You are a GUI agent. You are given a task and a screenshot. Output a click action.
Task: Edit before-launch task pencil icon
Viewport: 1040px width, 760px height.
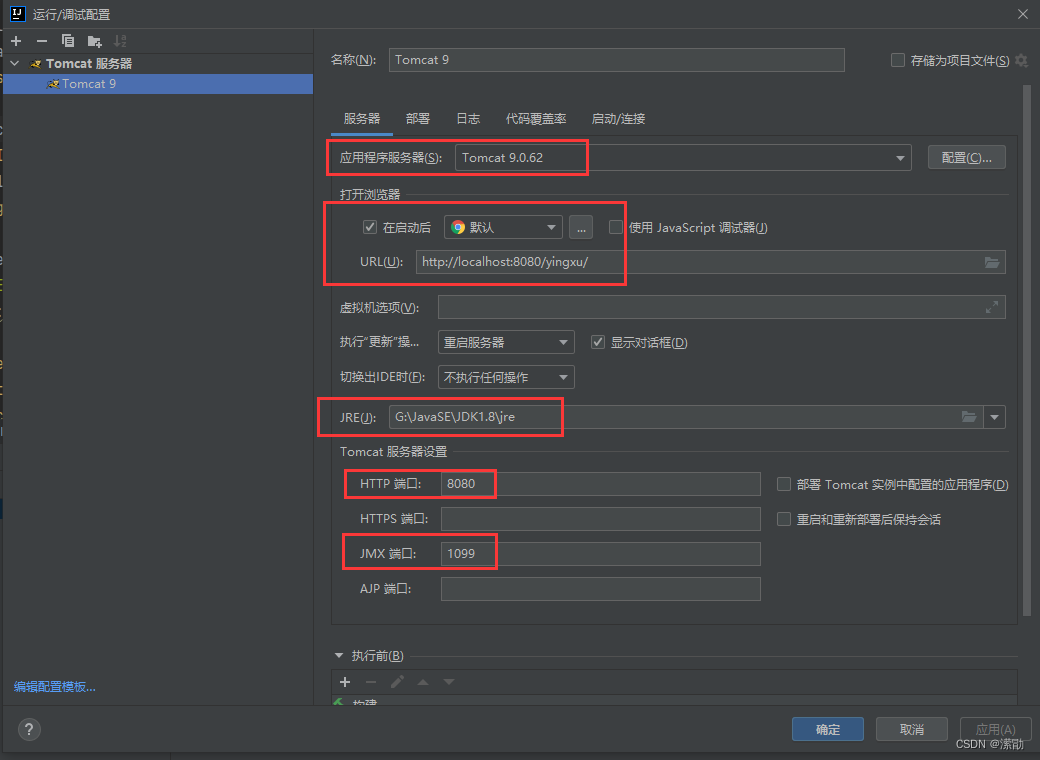coord(397,682)
